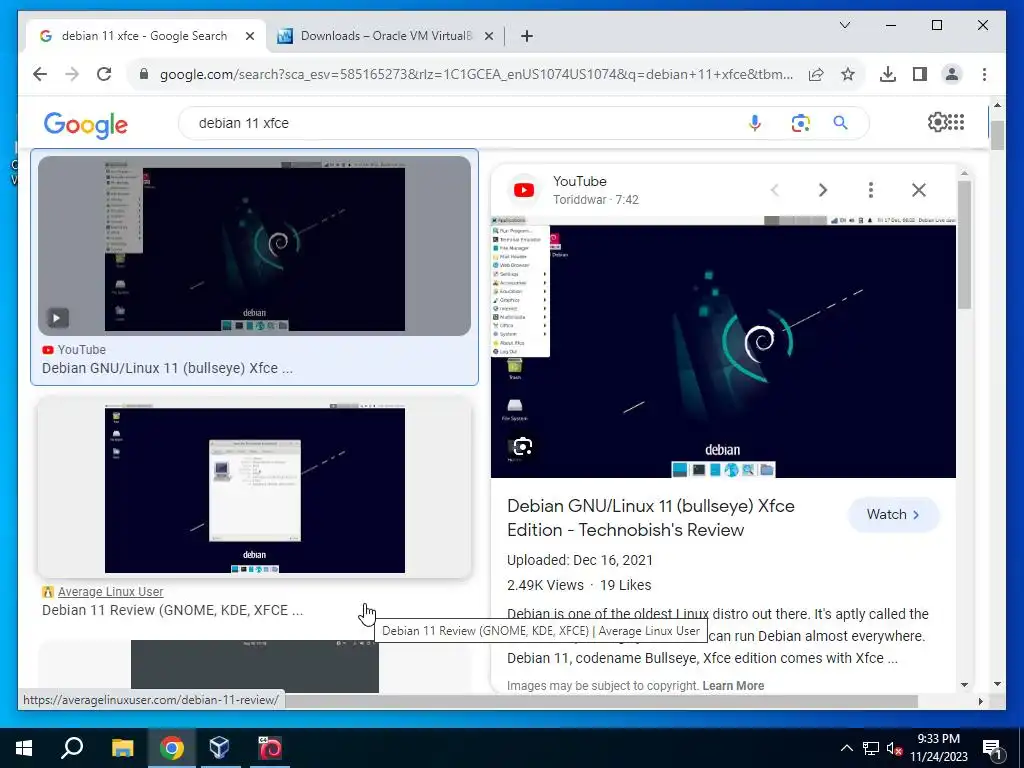The image size is (1024, 768).
Task: Bookmark this page with the star icon
Action: pos(848,74)
